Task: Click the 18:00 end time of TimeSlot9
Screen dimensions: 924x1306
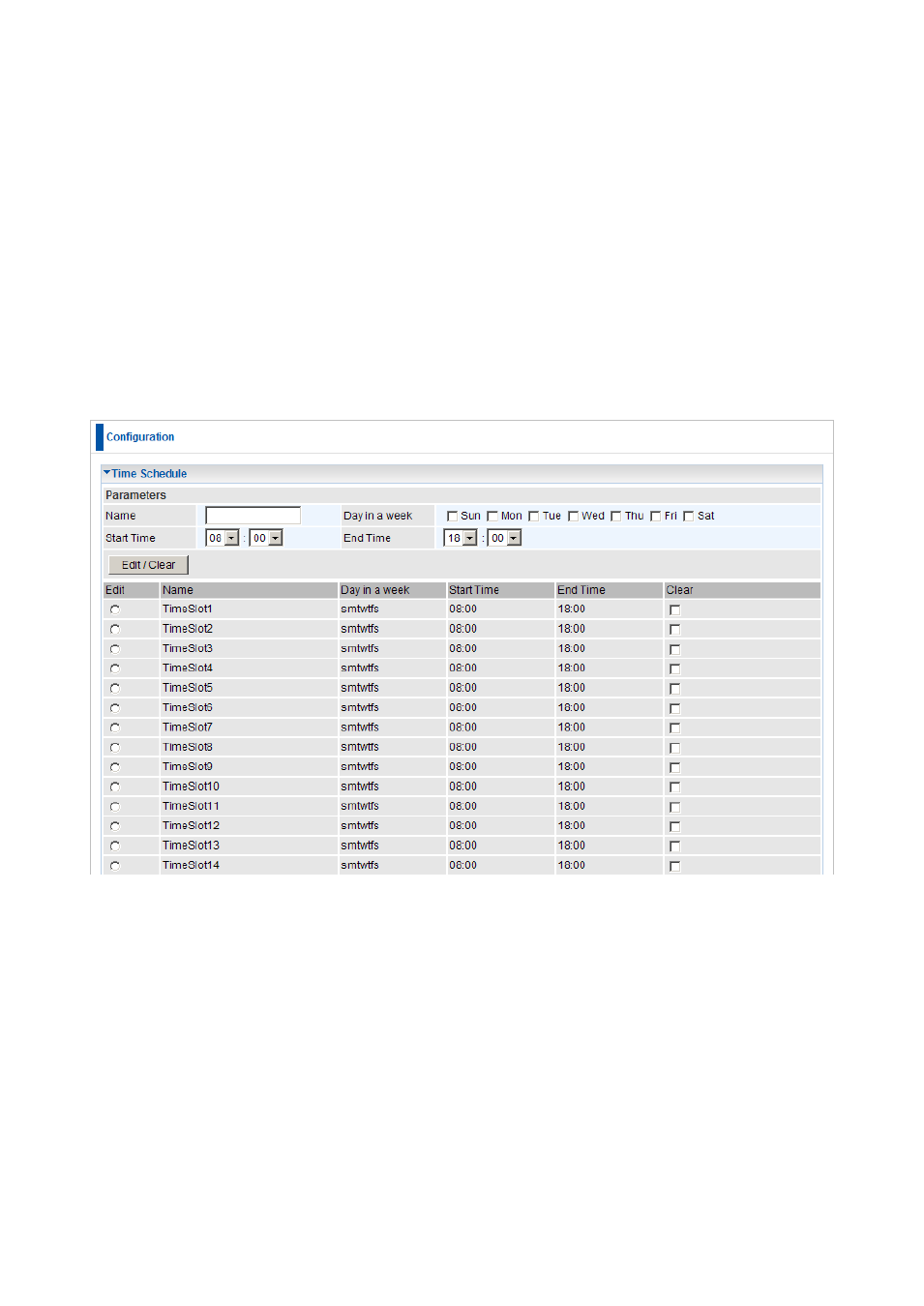Action: 571,767
